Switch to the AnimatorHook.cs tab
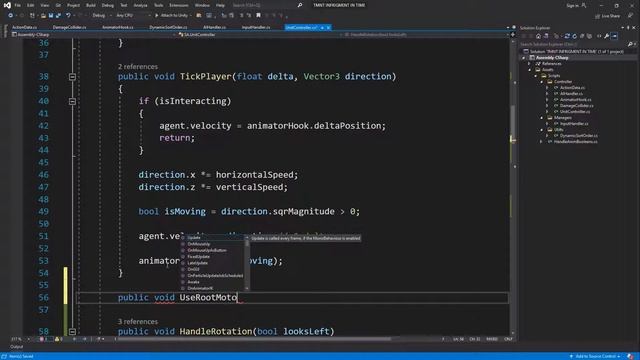Screen dimensions: 640x360 tap(118, 27)
